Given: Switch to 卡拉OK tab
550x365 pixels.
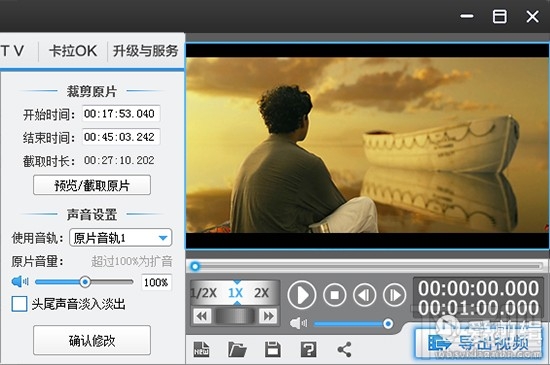Looking at the screenshot, I should click(x=73, y=51).
